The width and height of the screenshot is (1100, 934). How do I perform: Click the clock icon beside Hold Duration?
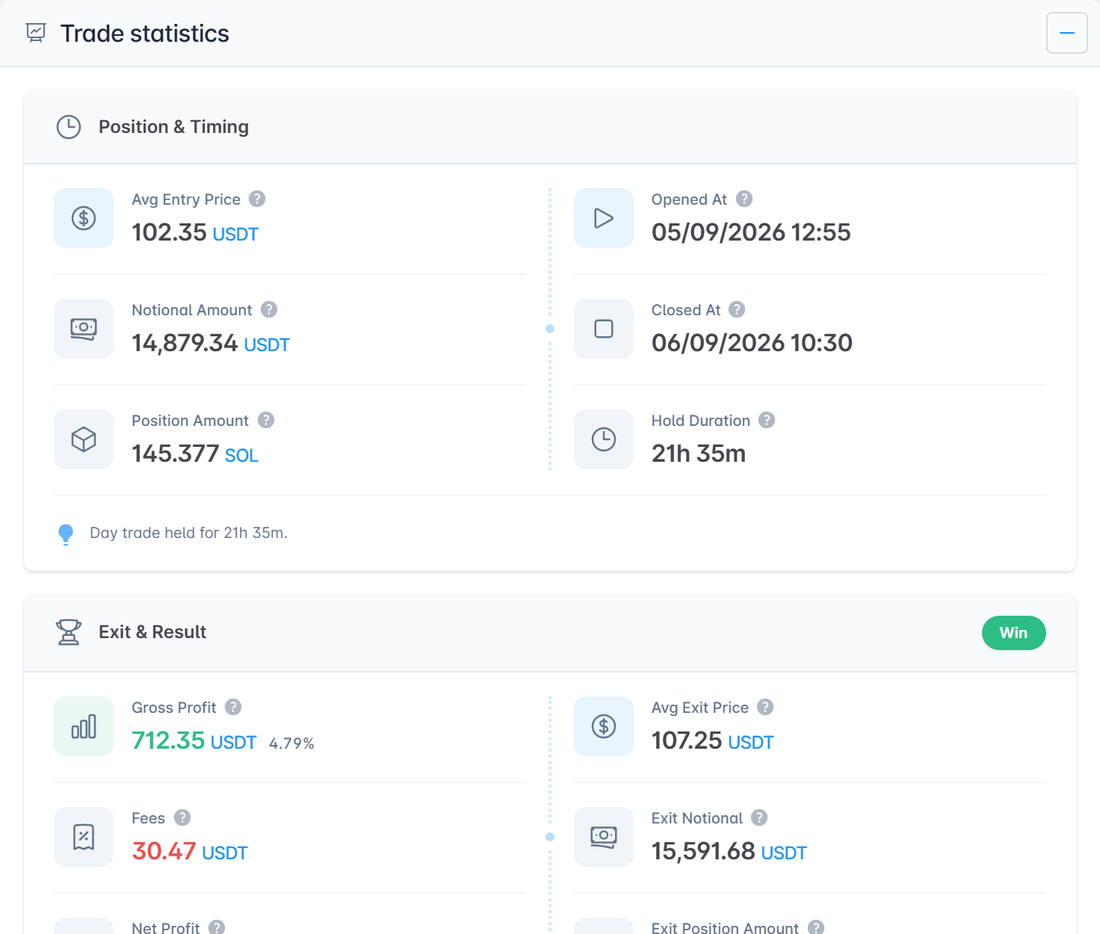pyautogui.click(x=603, y=439)
